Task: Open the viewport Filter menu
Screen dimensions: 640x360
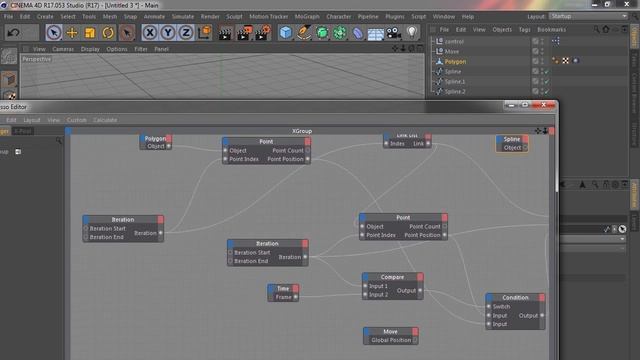Action: click(x=141, y=49)
